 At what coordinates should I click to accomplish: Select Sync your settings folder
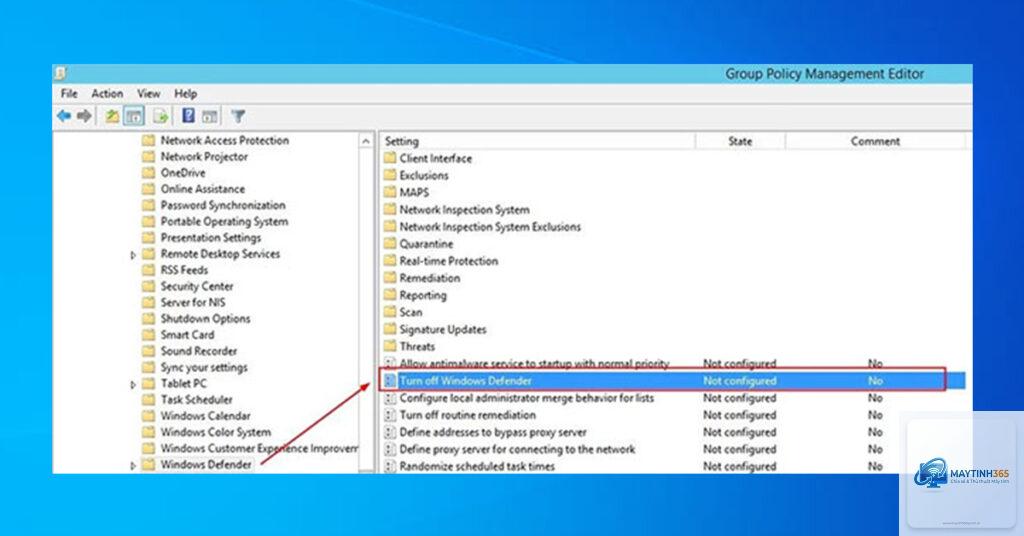pos(204,367)
